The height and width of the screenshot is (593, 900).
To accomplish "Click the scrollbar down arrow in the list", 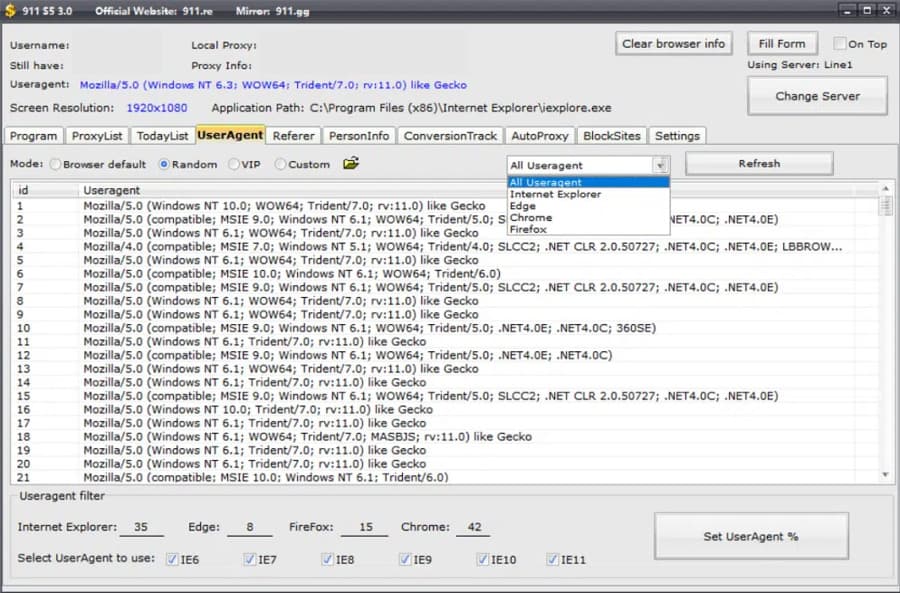I will 886,475.
